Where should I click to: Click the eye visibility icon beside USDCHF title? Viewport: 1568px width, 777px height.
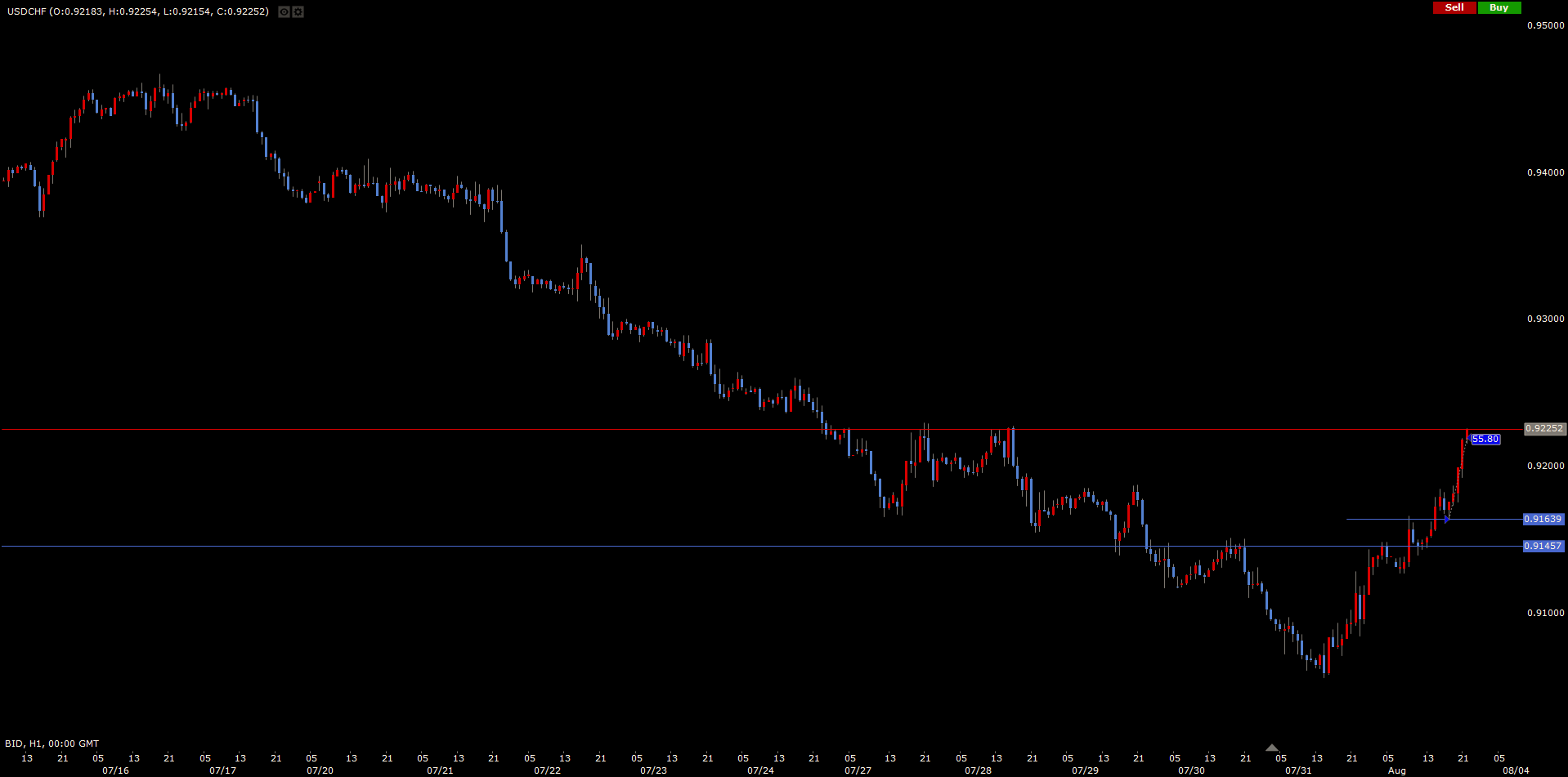(284, 11)
